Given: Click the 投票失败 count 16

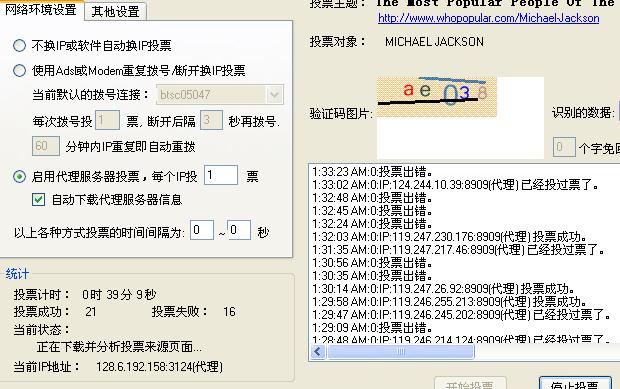Looking at the screenshot, I should [229, 312].
